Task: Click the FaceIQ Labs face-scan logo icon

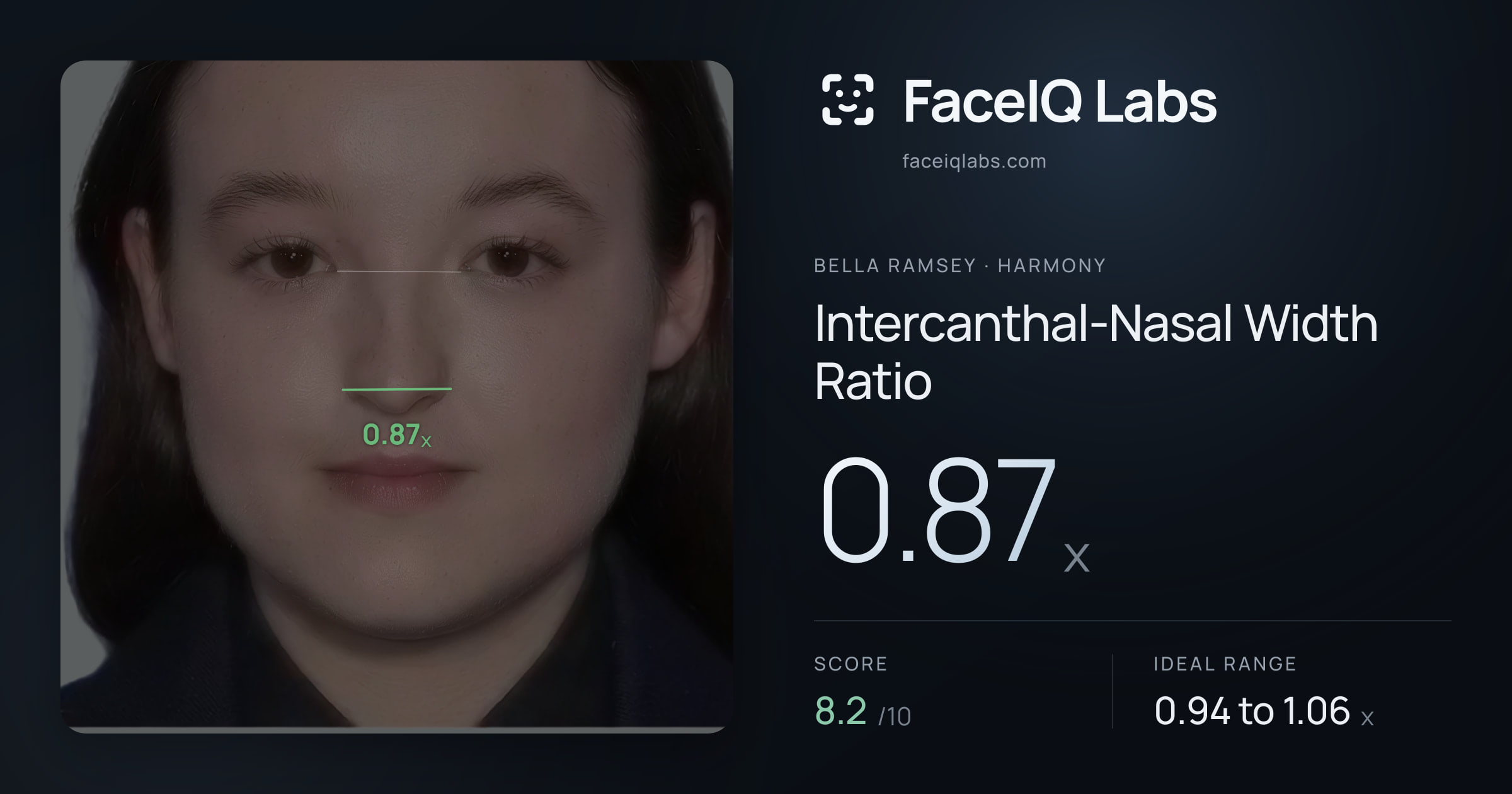Action: [x=847, y=100]
